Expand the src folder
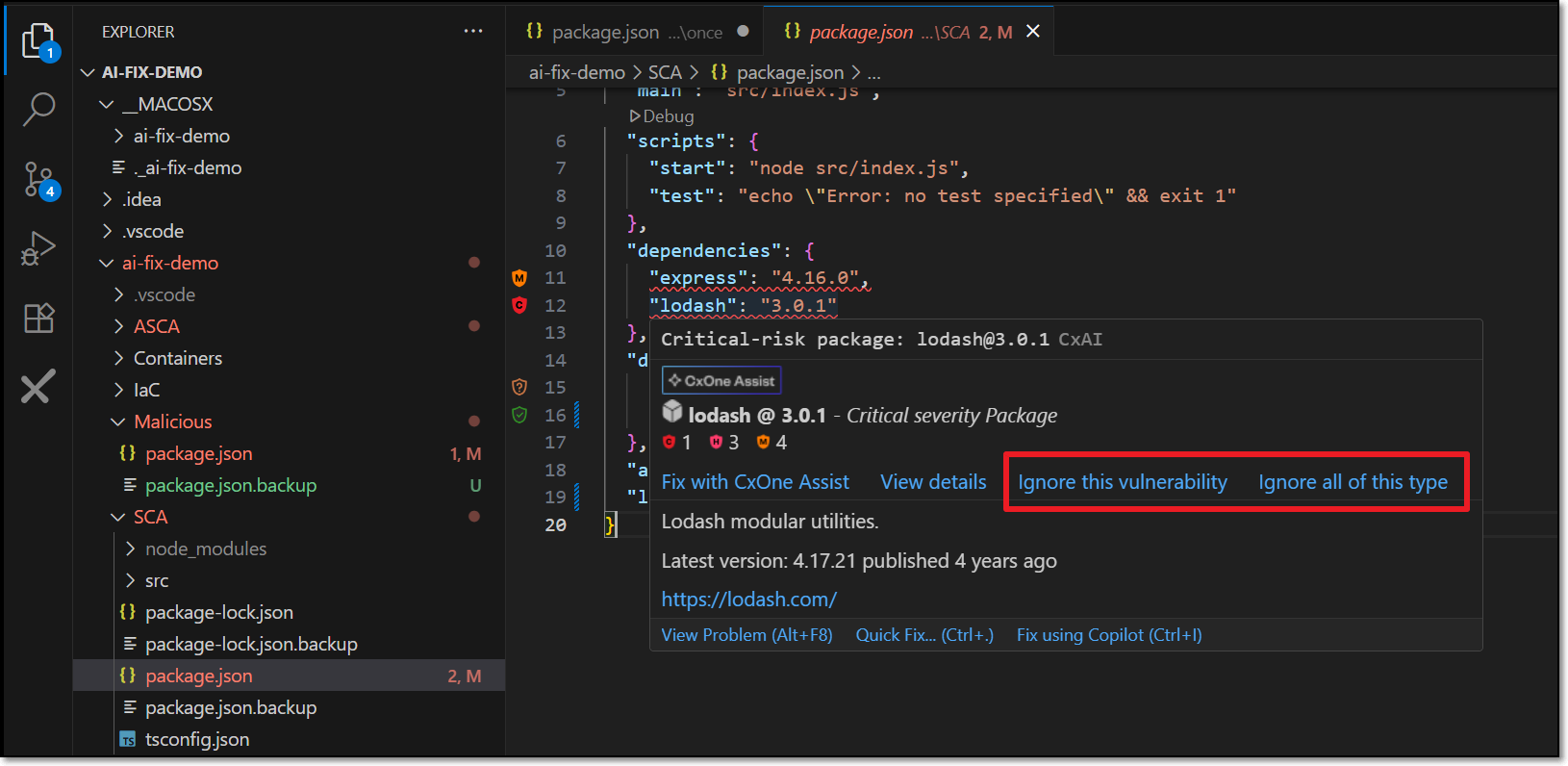 (x=130, y=580)
